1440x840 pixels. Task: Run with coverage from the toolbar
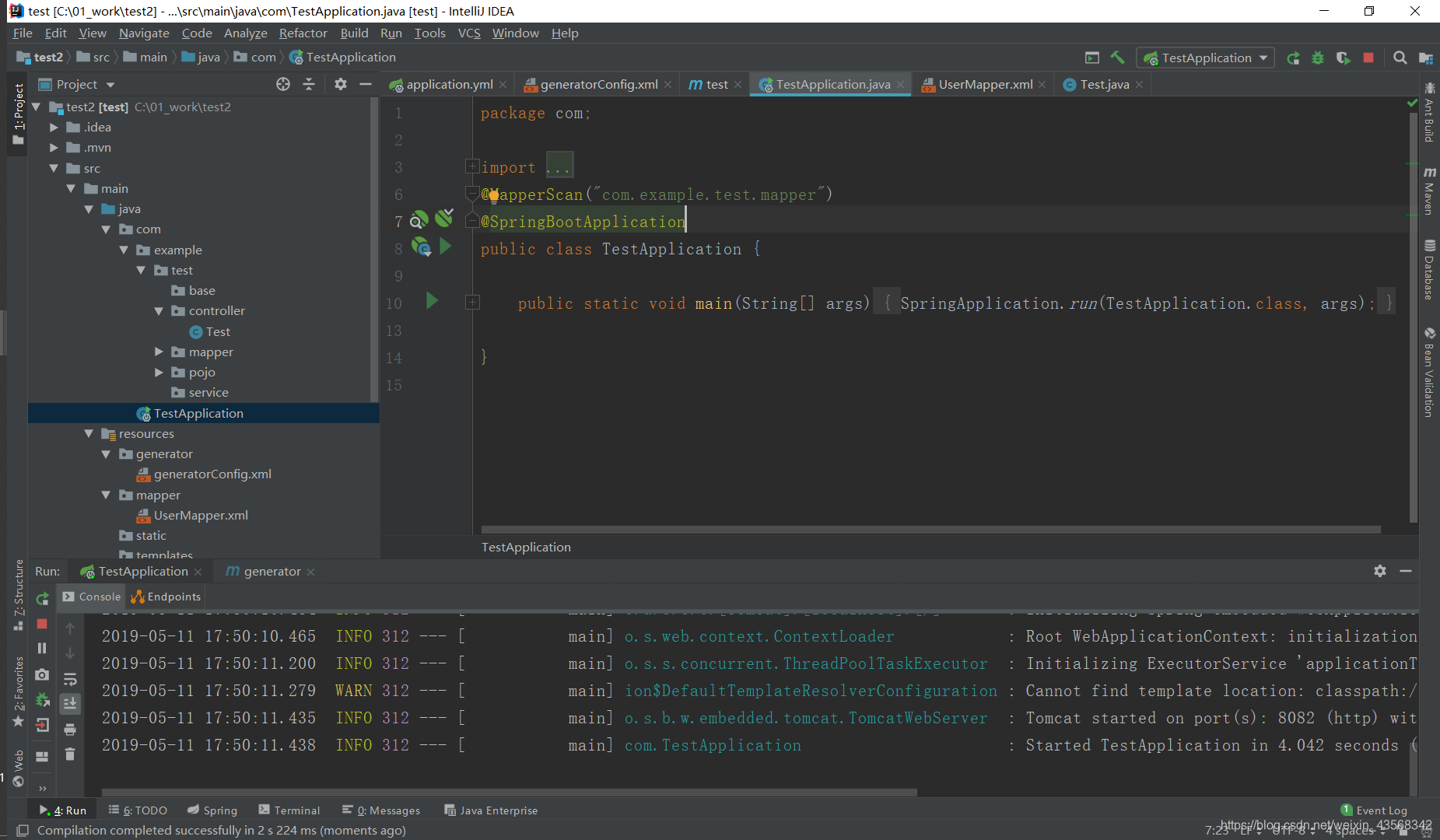(x=1343, y=58)
